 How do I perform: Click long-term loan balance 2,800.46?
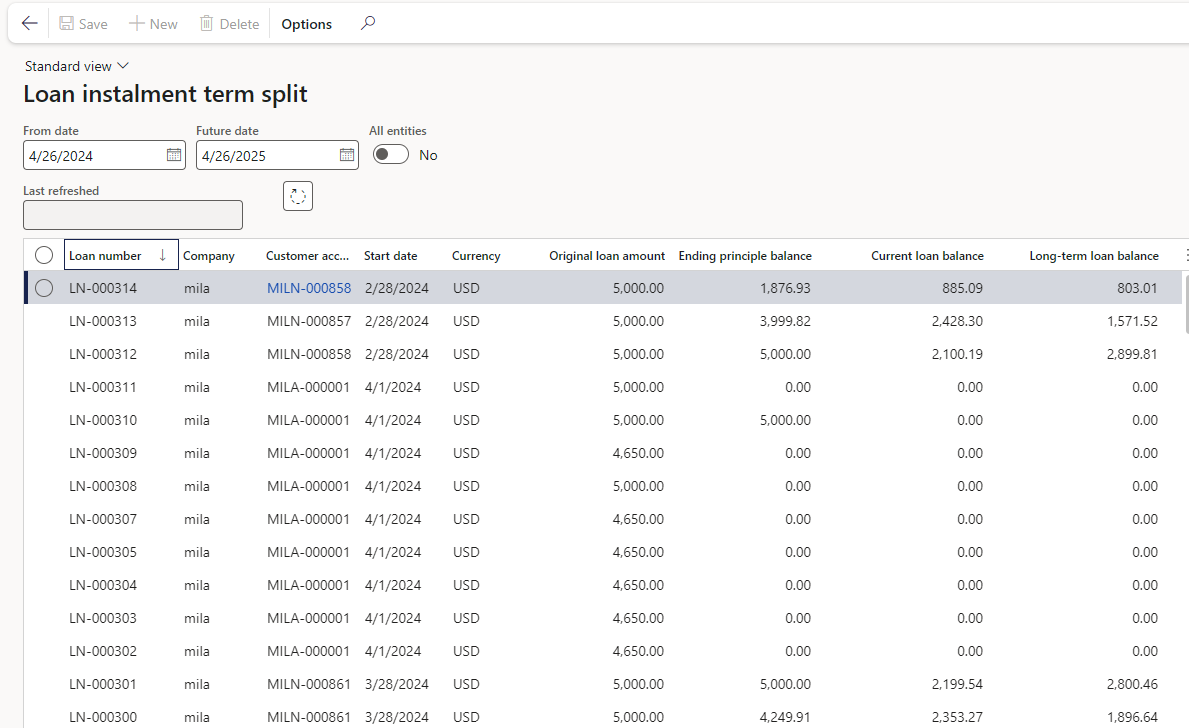1132,684
